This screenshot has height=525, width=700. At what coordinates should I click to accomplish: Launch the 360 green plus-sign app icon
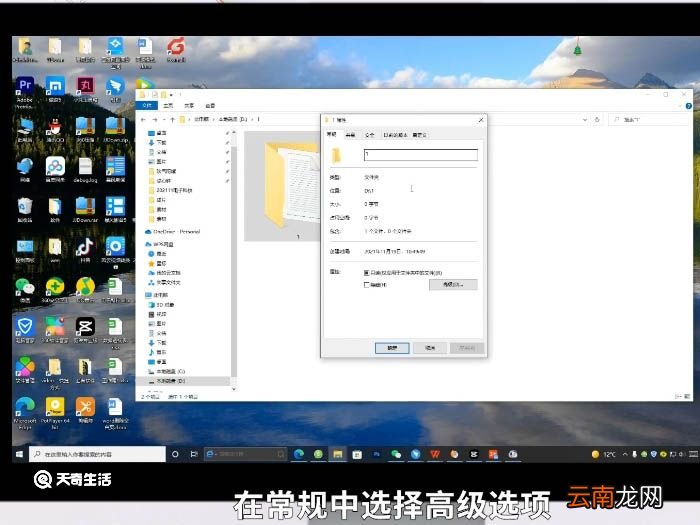pos(55,290)
